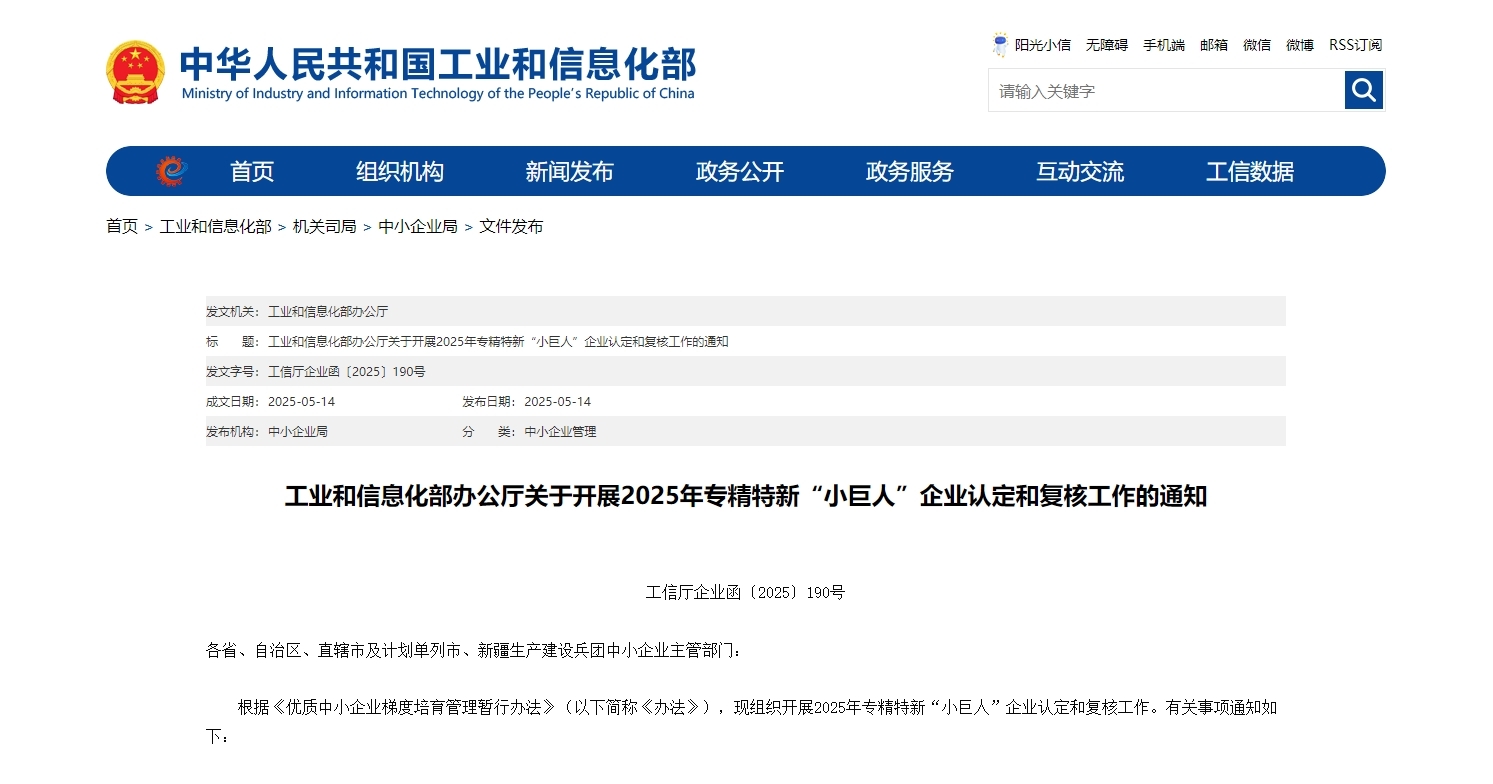Open the 组织机构 navigation menu
This screenshot has width=1493, height=784.
(399, 171)
